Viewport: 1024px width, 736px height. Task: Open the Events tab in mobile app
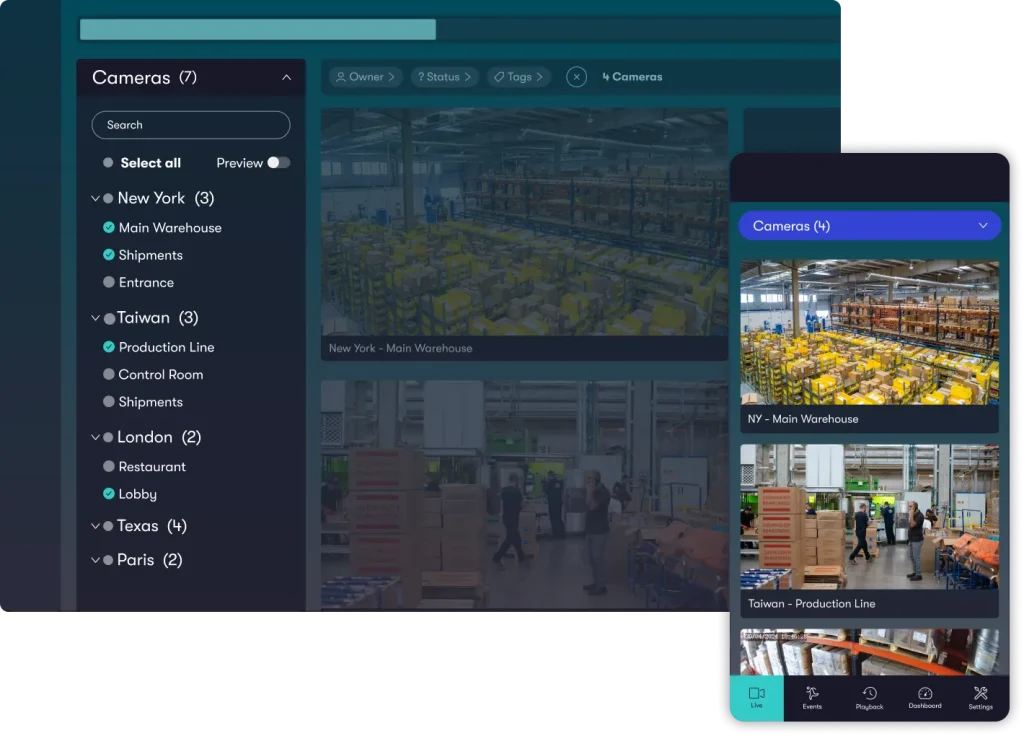[812, 698]
